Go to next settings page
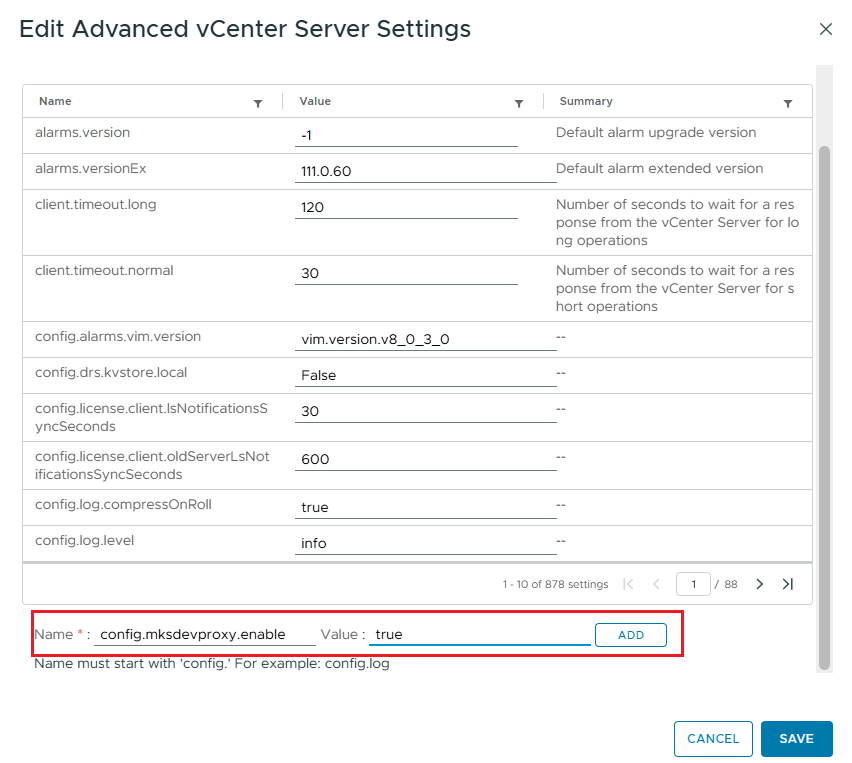852x763 pixels. click(x=759, y=584)
